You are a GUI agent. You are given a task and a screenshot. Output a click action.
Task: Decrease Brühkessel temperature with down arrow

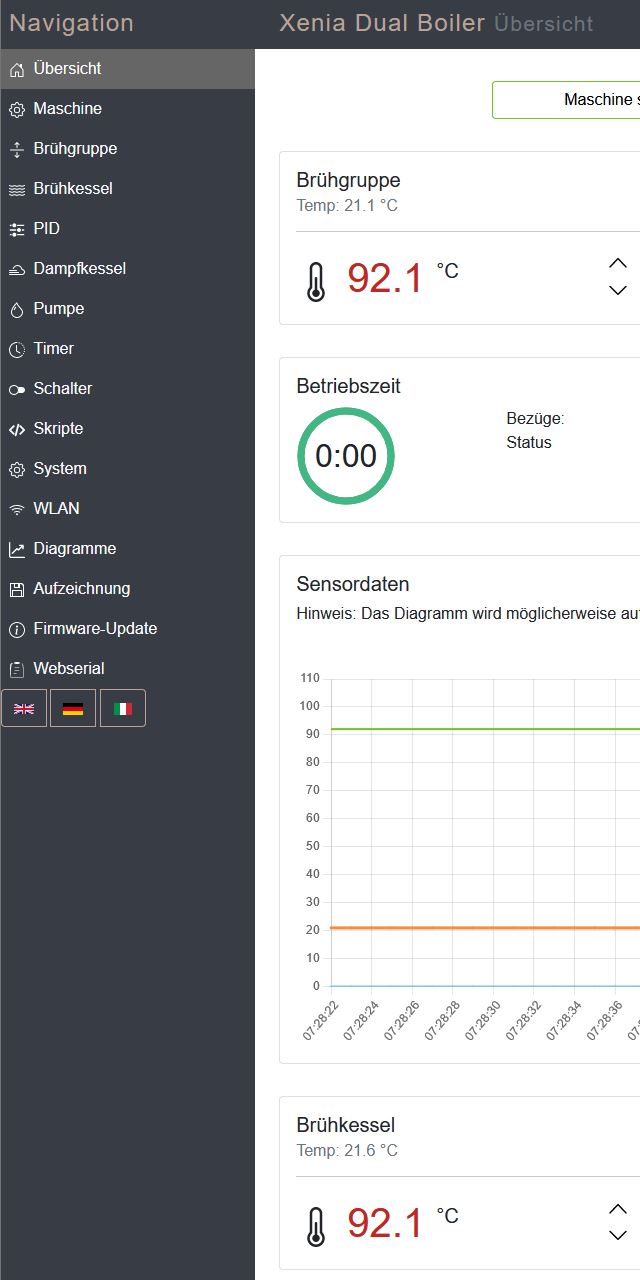click(x=618, y=1235)
